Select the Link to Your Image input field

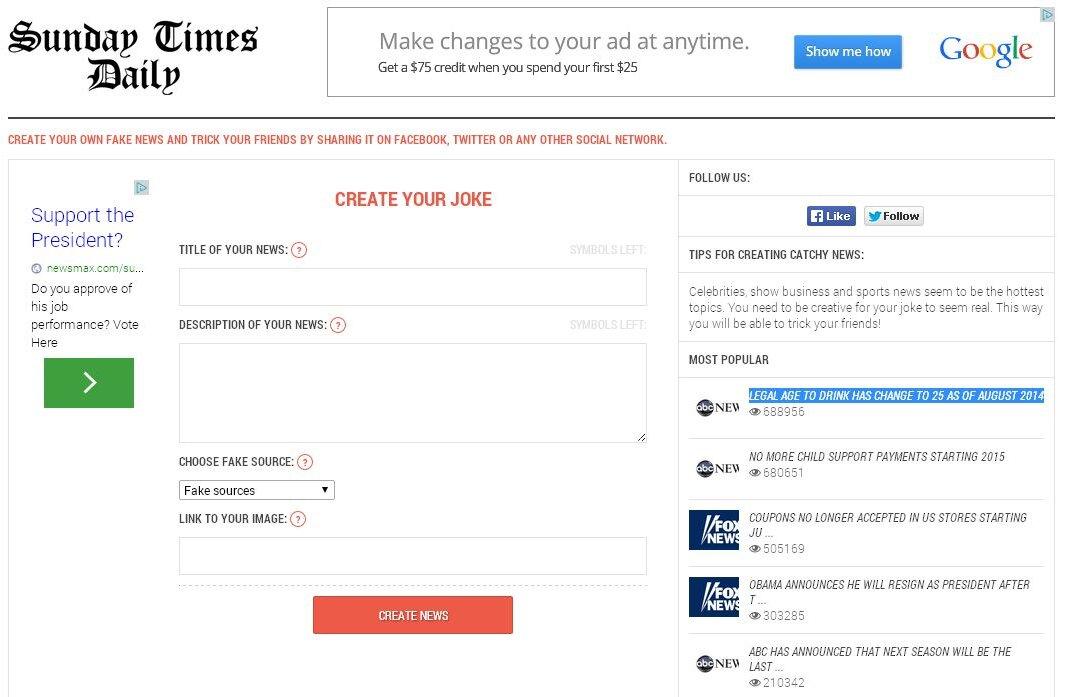coord(412,556)
